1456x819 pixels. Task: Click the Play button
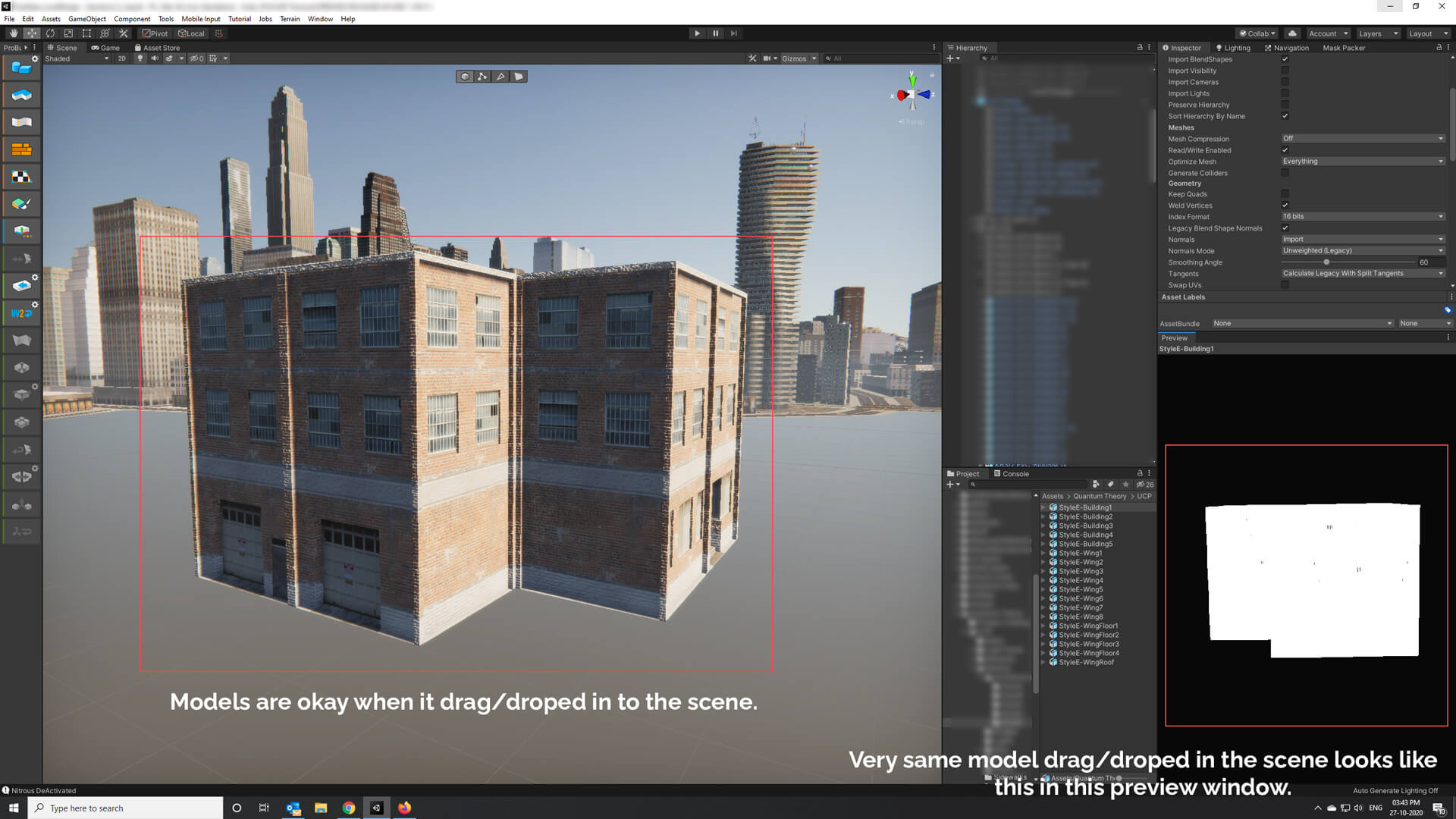(x=697, y=33)
